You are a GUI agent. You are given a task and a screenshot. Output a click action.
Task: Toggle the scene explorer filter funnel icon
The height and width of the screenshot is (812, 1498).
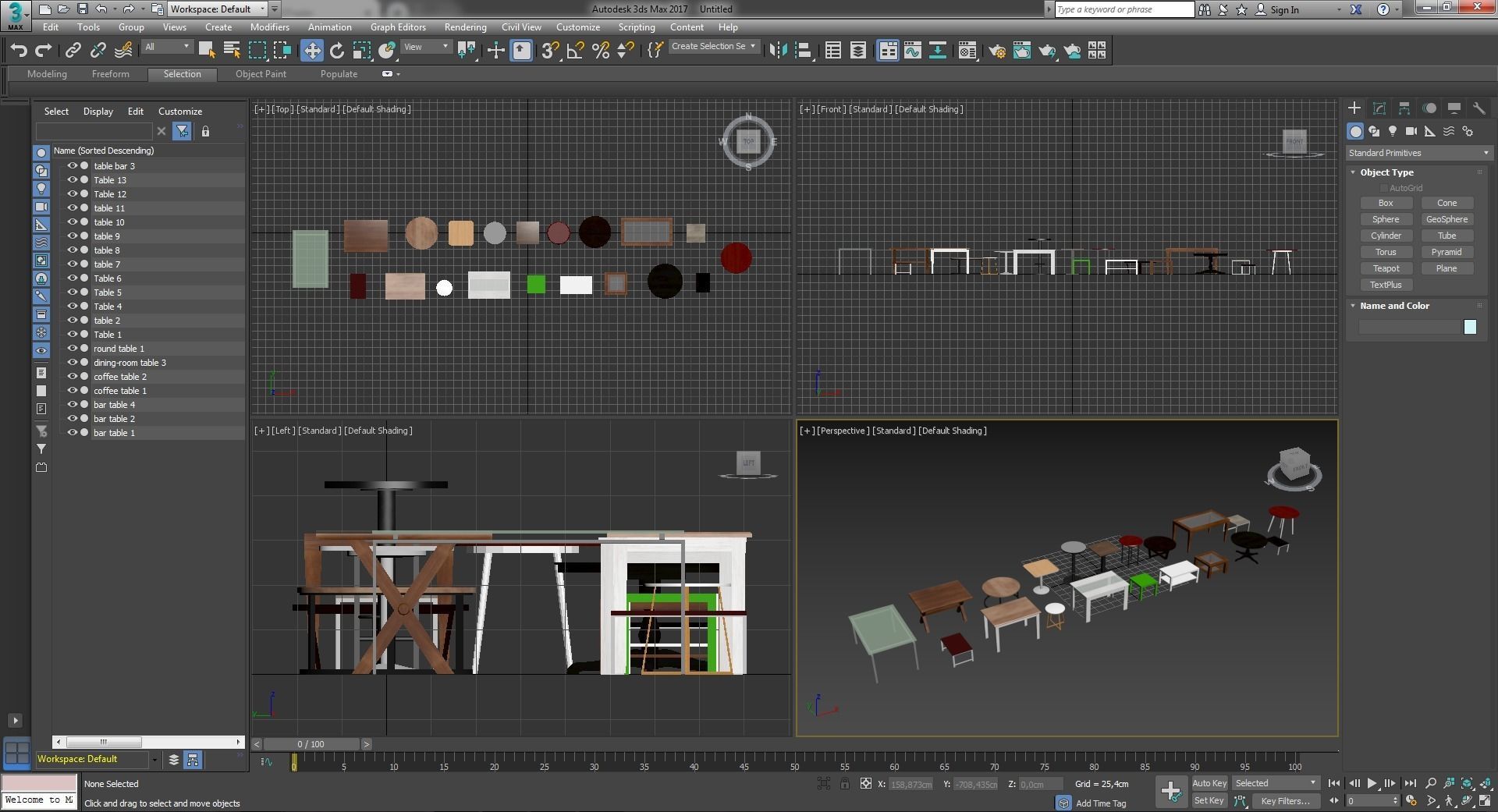[x=182, y=131]
